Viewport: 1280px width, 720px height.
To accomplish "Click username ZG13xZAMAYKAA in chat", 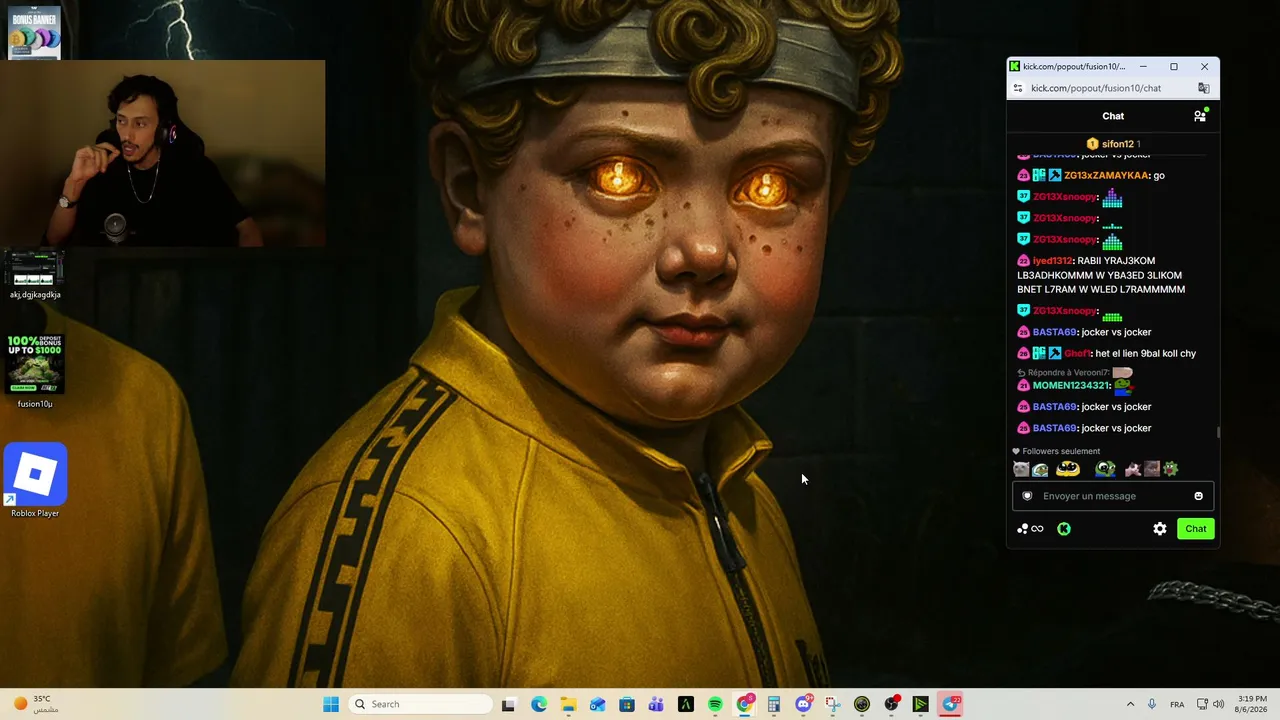I will click(x=1107, y=175).
